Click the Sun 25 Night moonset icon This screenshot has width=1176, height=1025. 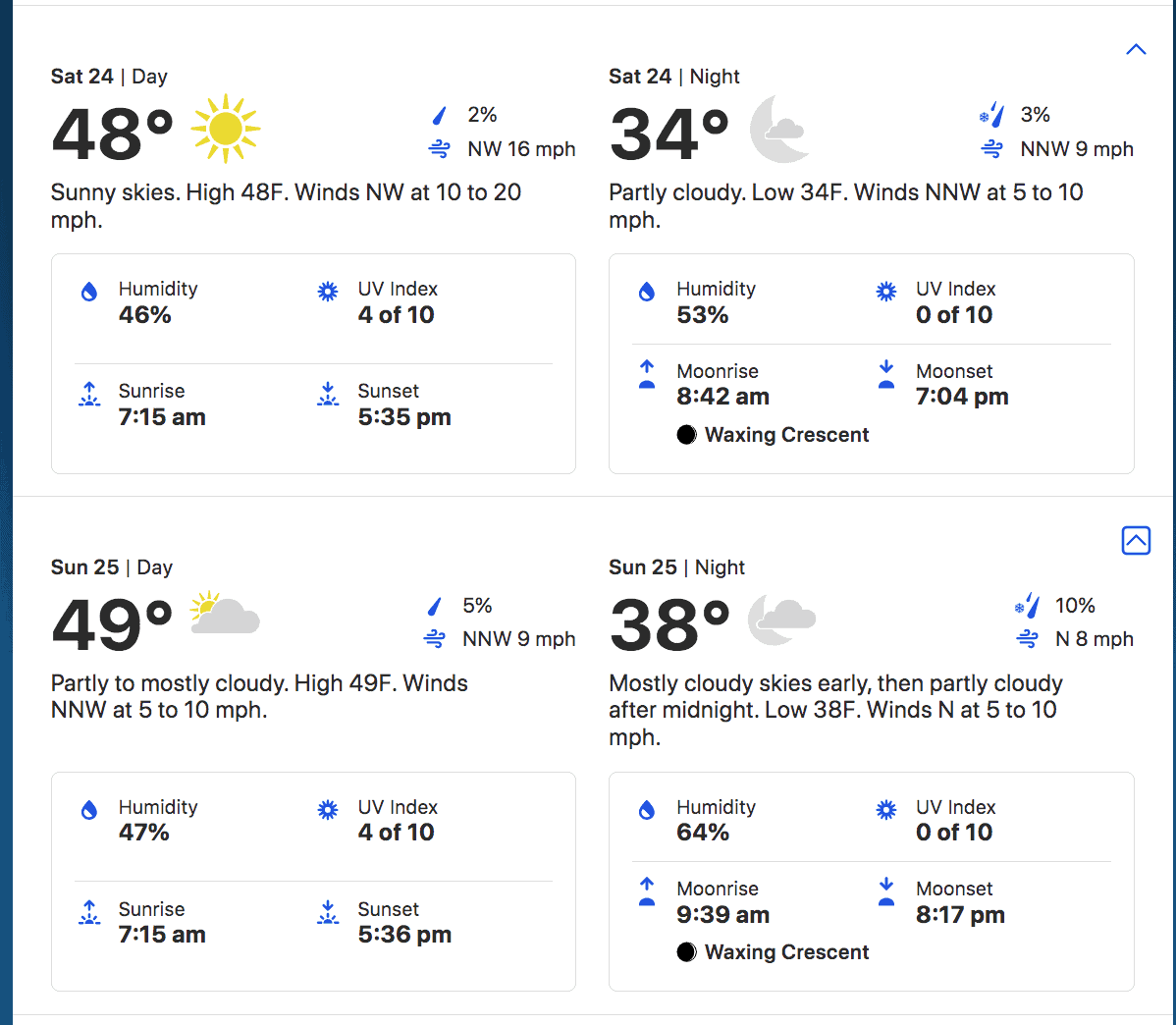click(885, 891)
